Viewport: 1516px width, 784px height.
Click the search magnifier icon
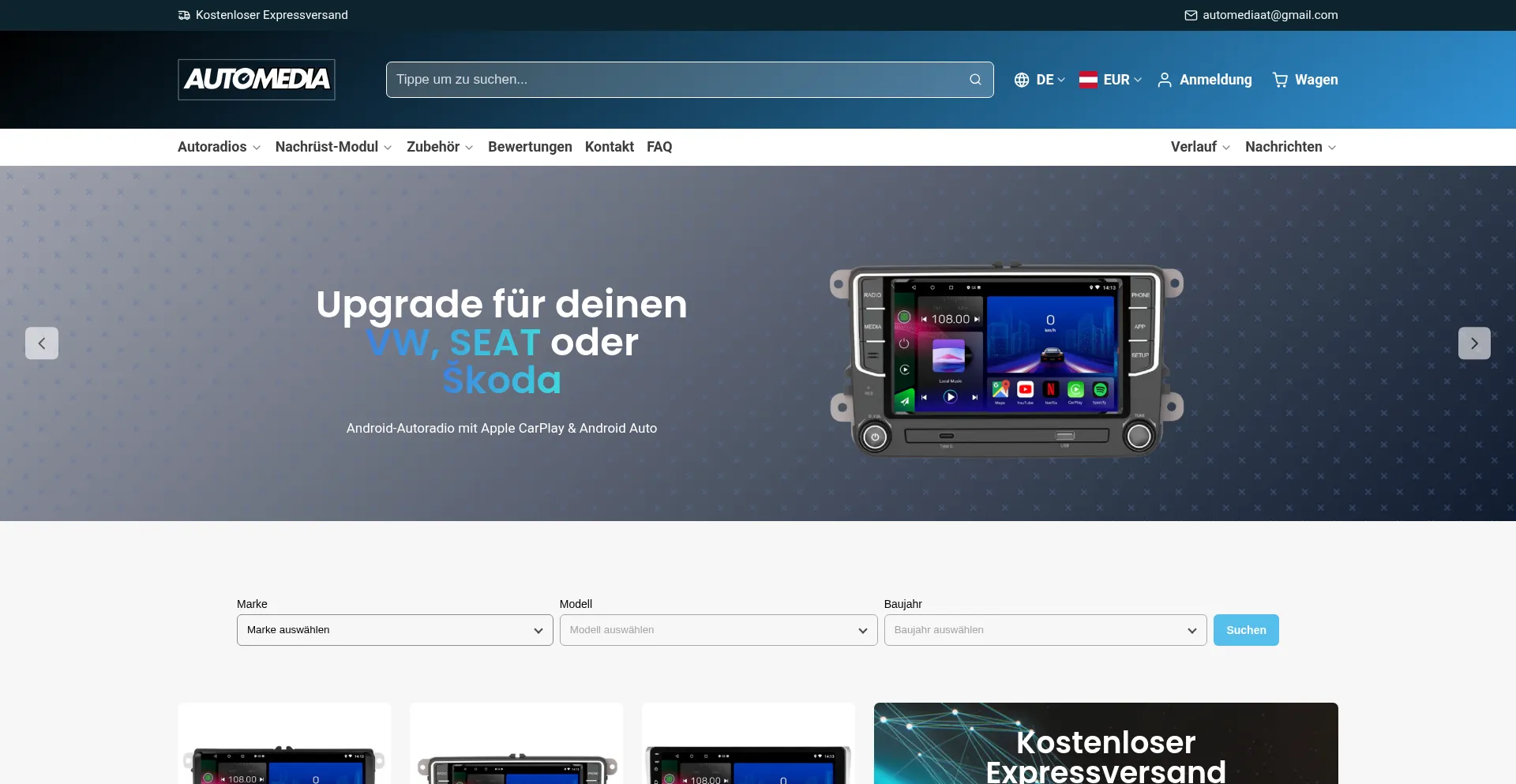(975, 80)
